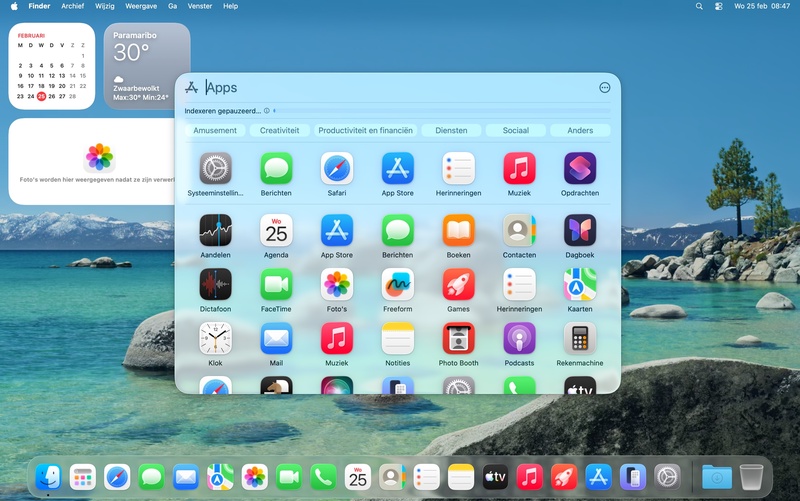Open Contacten from the Dock
Screen dimensions: 800x501
[x=392, y=478]
